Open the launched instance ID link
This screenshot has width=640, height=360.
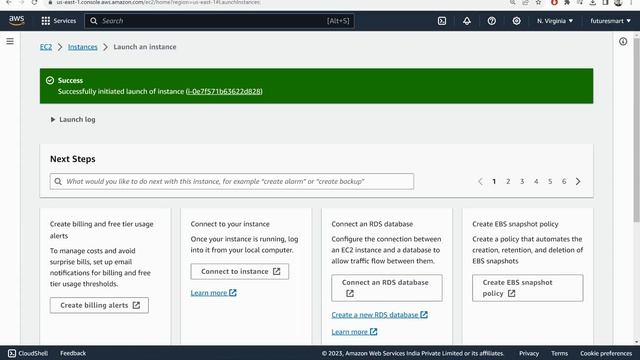point(224,91)
